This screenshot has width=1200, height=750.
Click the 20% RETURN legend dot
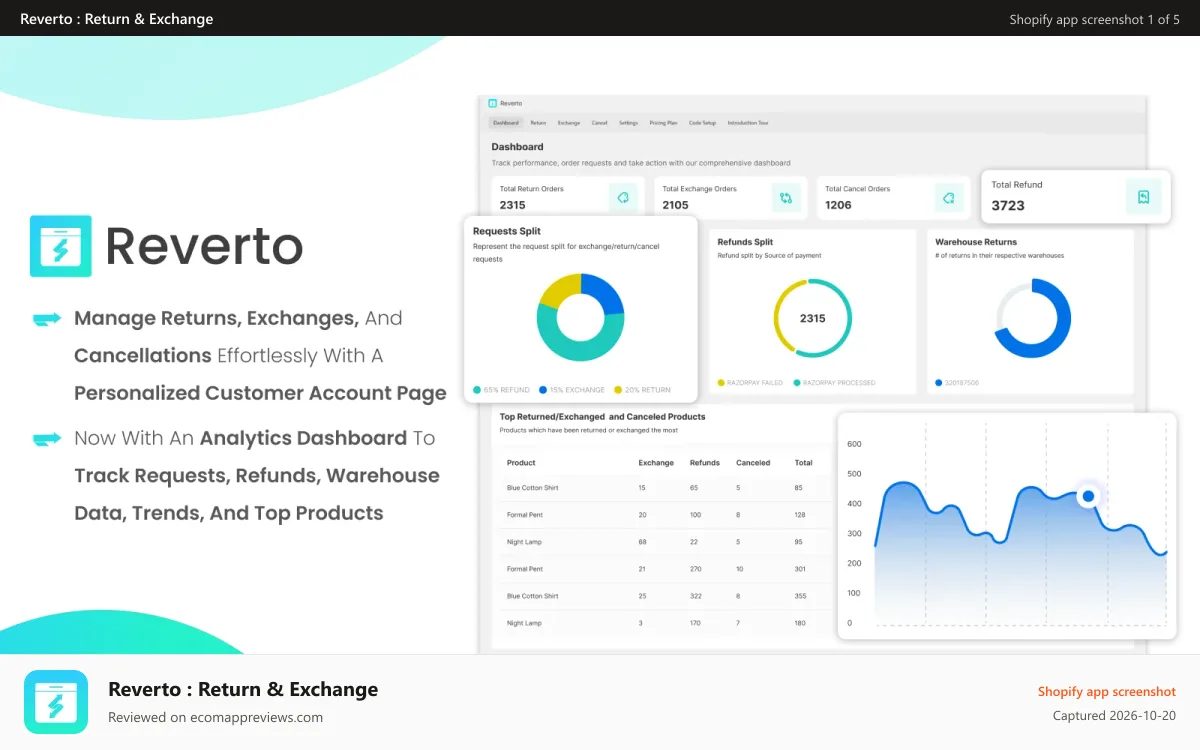(618, 390)
